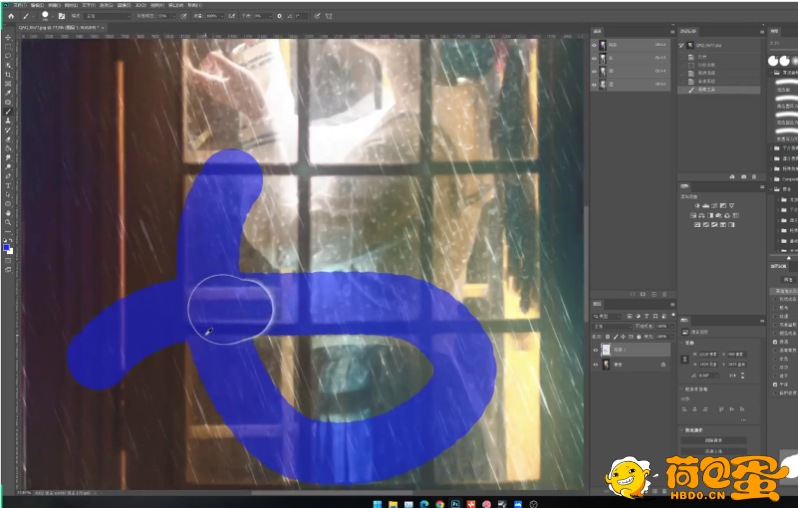
Task: Open the brush preset picker arrow beside size circle
Action: [x=52, y=16]
